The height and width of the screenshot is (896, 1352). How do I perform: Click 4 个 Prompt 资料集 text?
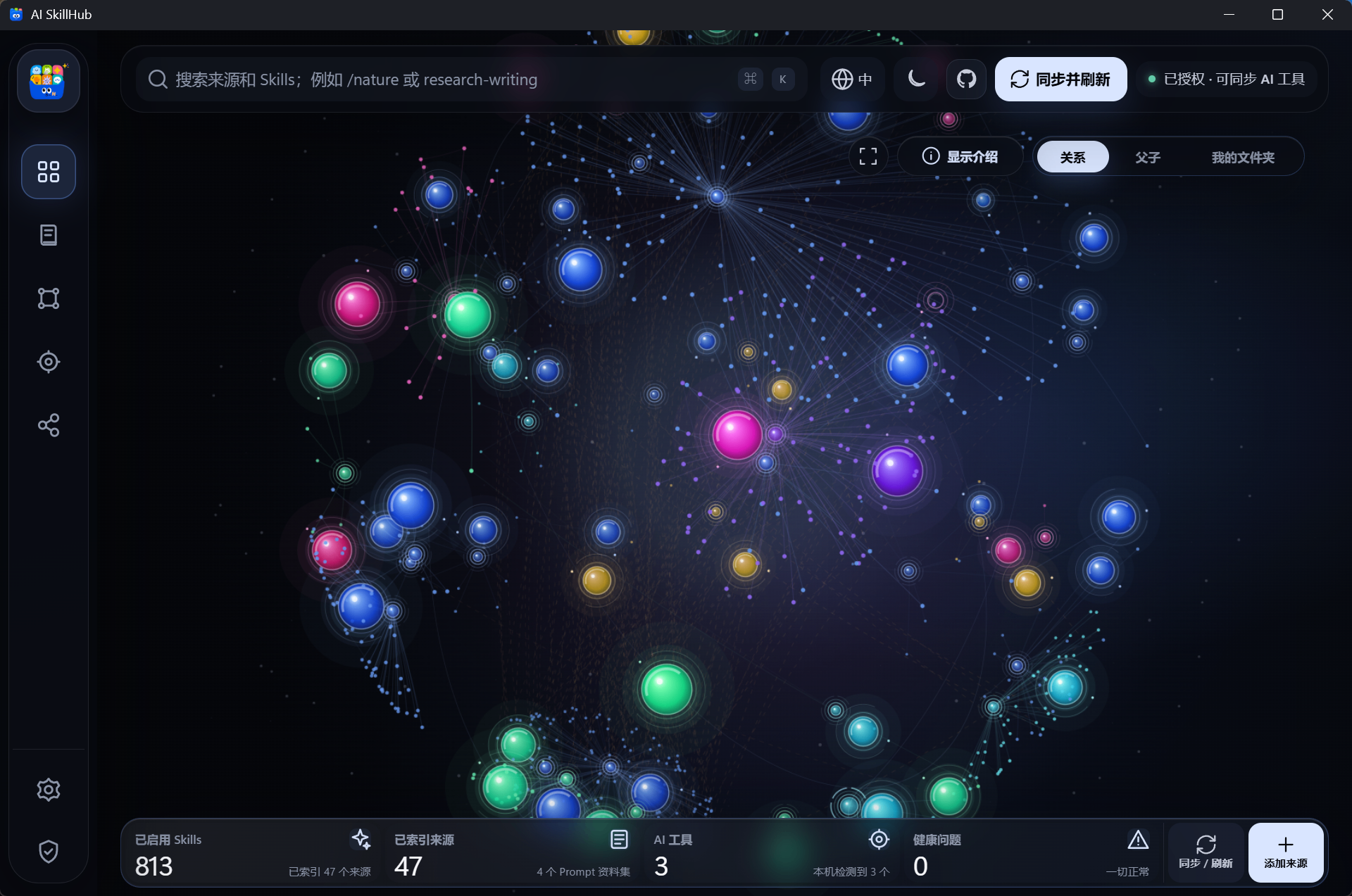584,871
